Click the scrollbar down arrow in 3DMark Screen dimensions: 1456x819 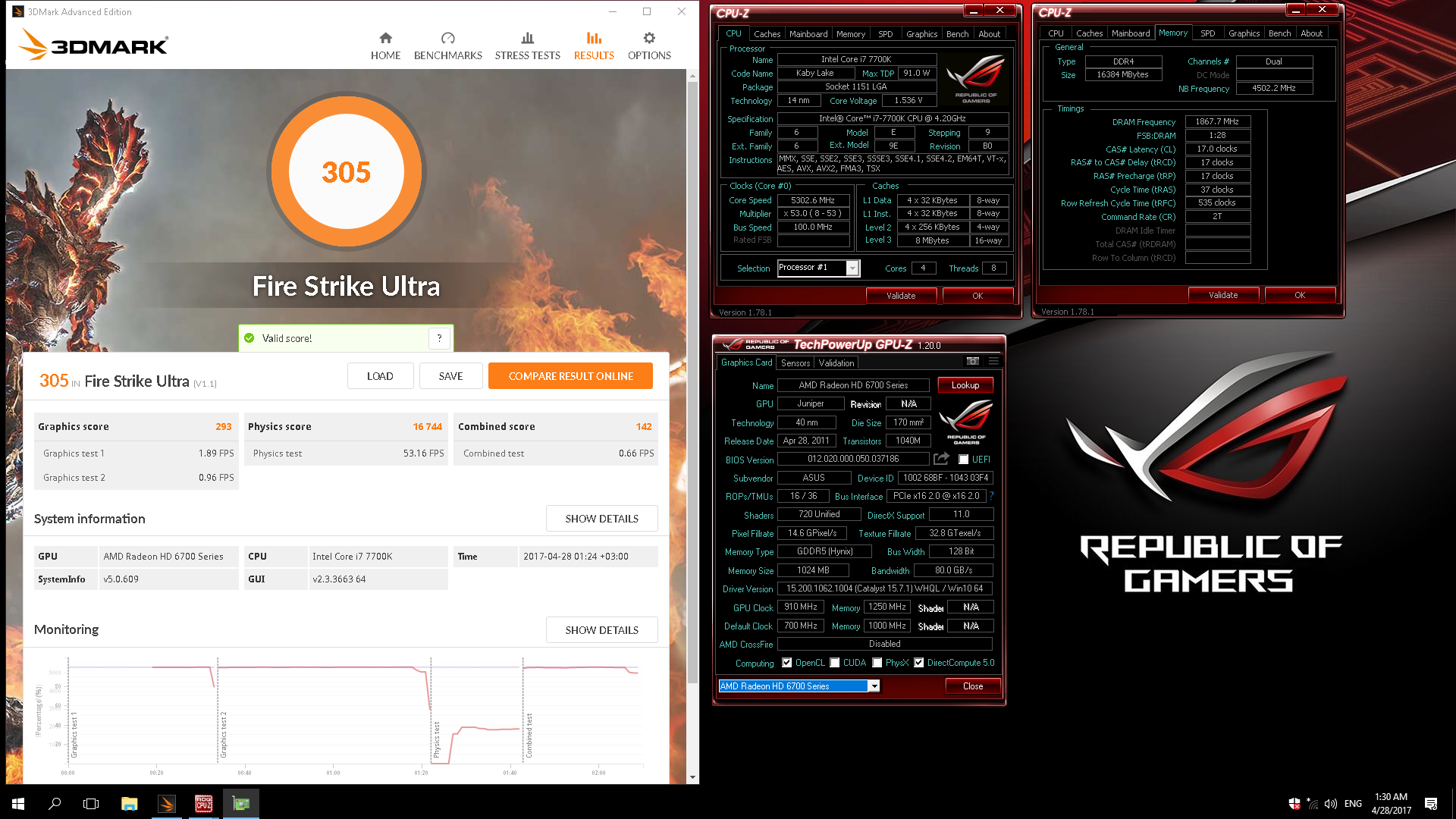click(x=692, y=777)
